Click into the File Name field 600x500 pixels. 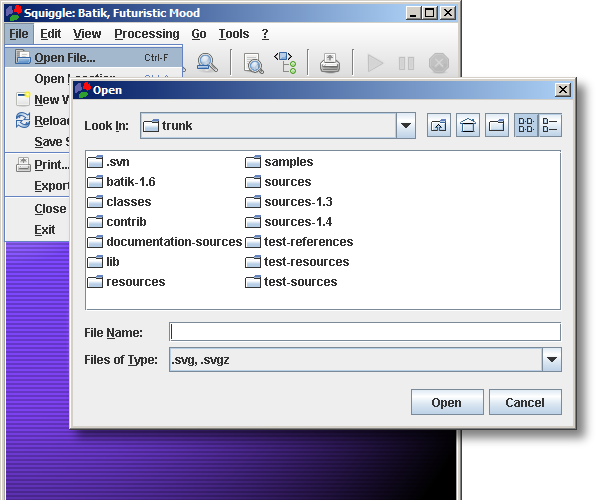click(x=365, y=332)
